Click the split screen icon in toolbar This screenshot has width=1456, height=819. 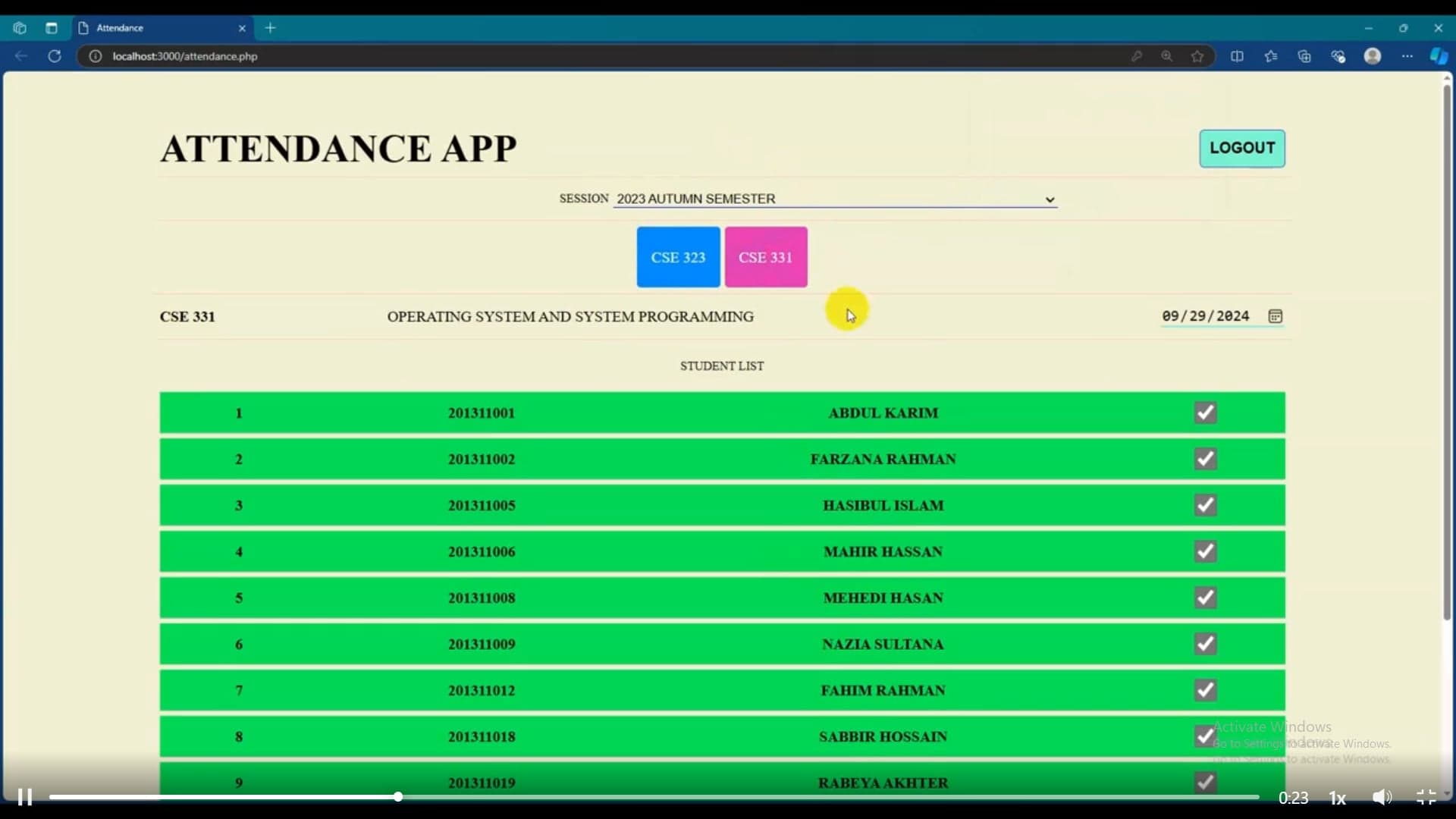[1238, 56]
